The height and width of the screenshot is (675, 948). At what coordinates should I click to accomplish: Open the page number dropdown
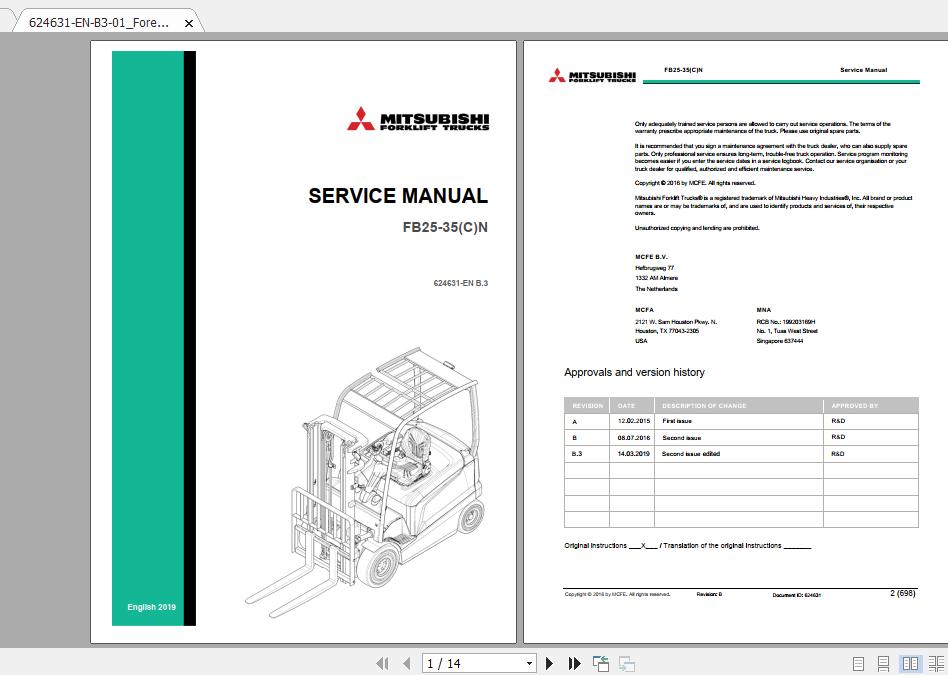pyautogui.click(x=531, y=663)
